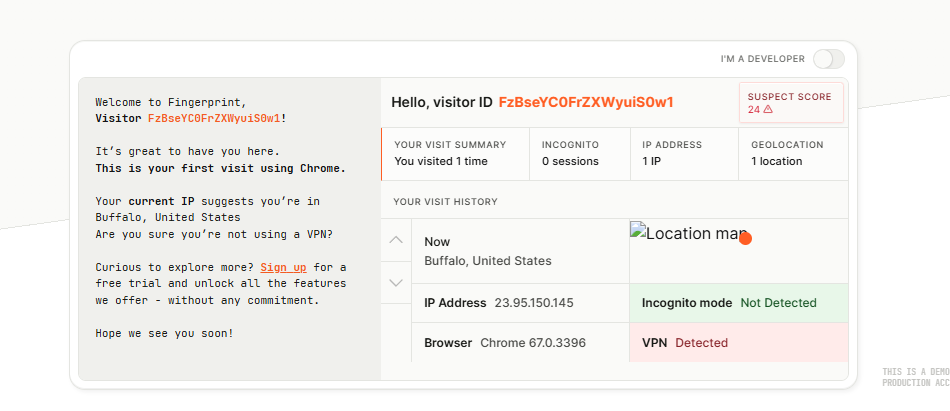950x411 pixels.
Task: Toggle the I'm a Developer switch
Action: coord(828,59)
